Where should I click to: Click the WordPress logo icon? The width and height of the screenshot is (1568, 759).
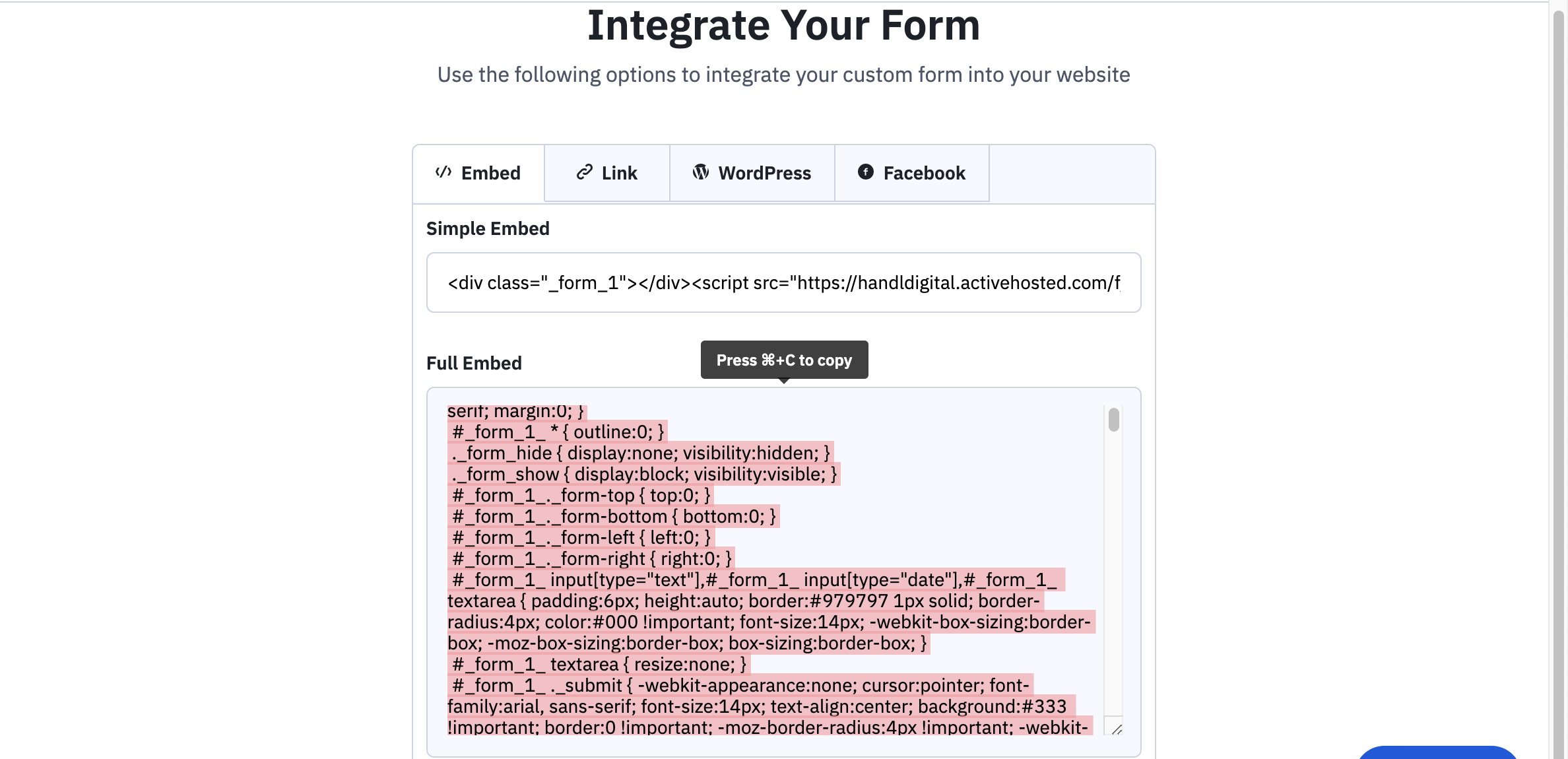[701, 172]
